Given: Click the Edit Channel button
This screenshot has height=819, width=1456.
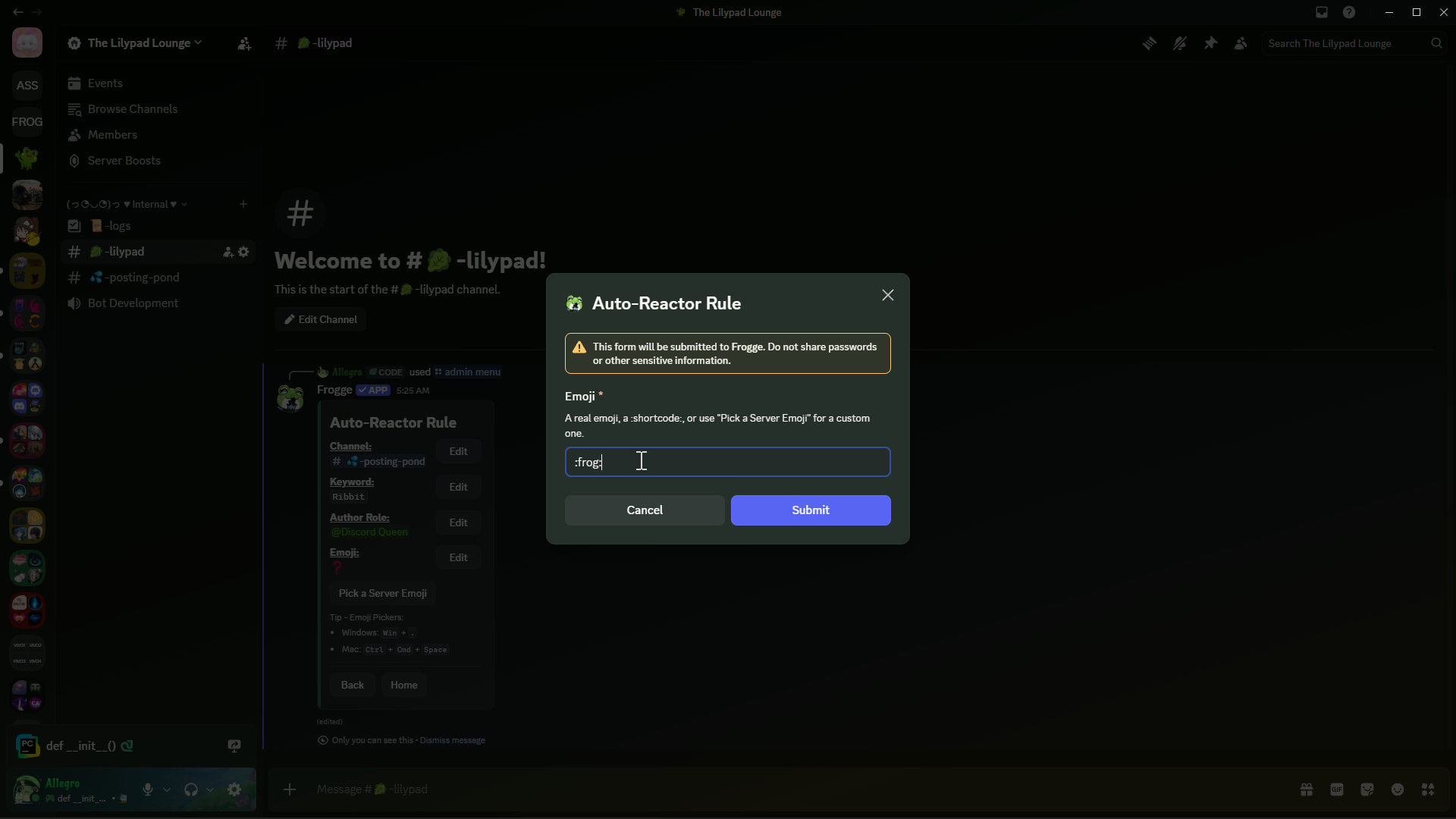Looking at the screenshot, I should 320,319.
